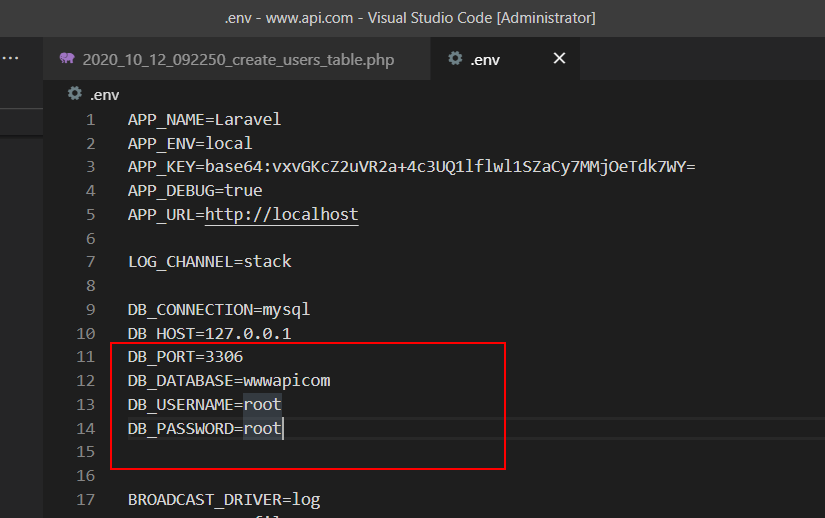Click the DB_HOST=127.0.0.1 line

[x=209, y=333]
